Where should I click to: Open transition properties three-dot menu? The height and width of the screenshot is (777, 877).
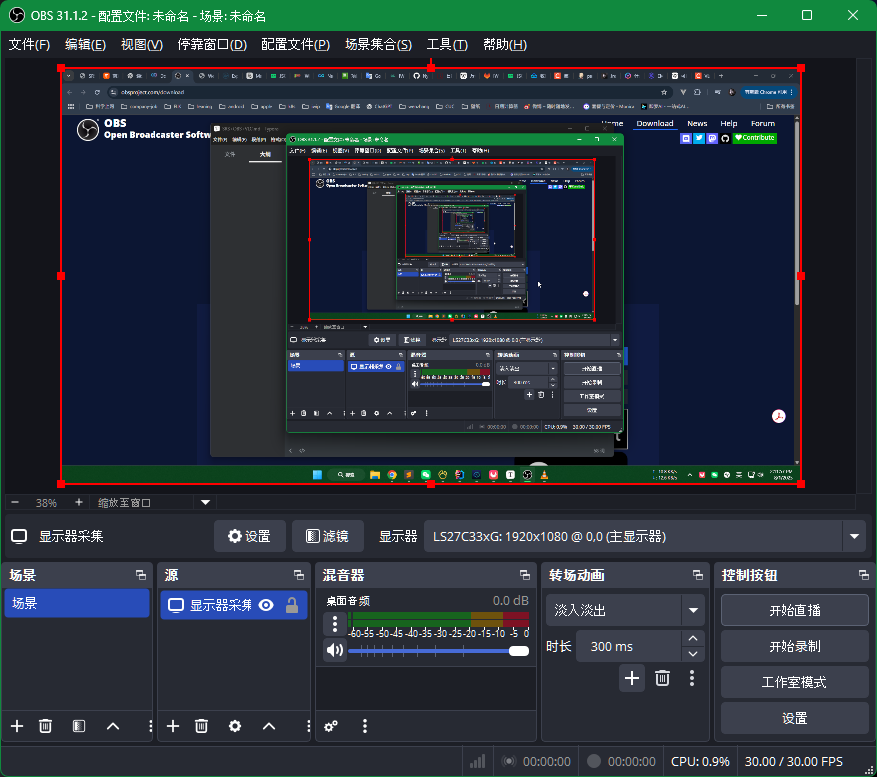[692, 678]
